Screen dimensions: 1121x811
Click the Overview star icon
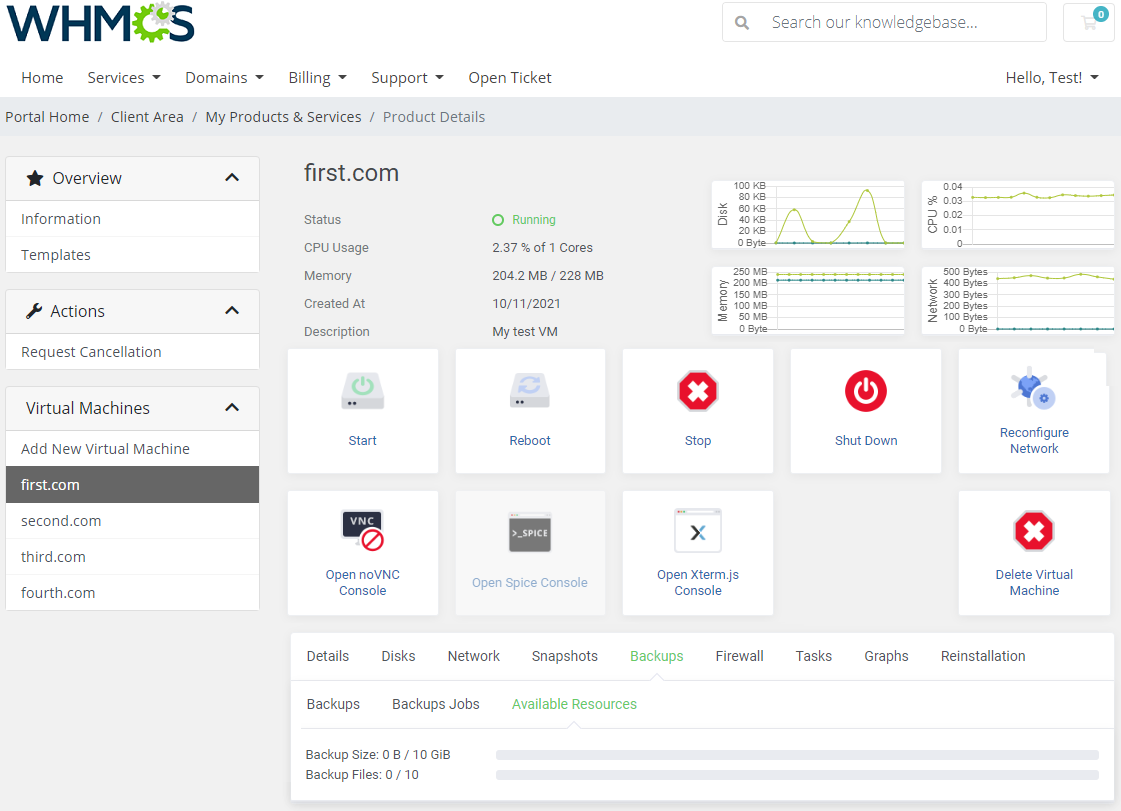click(x=35, y=178)
